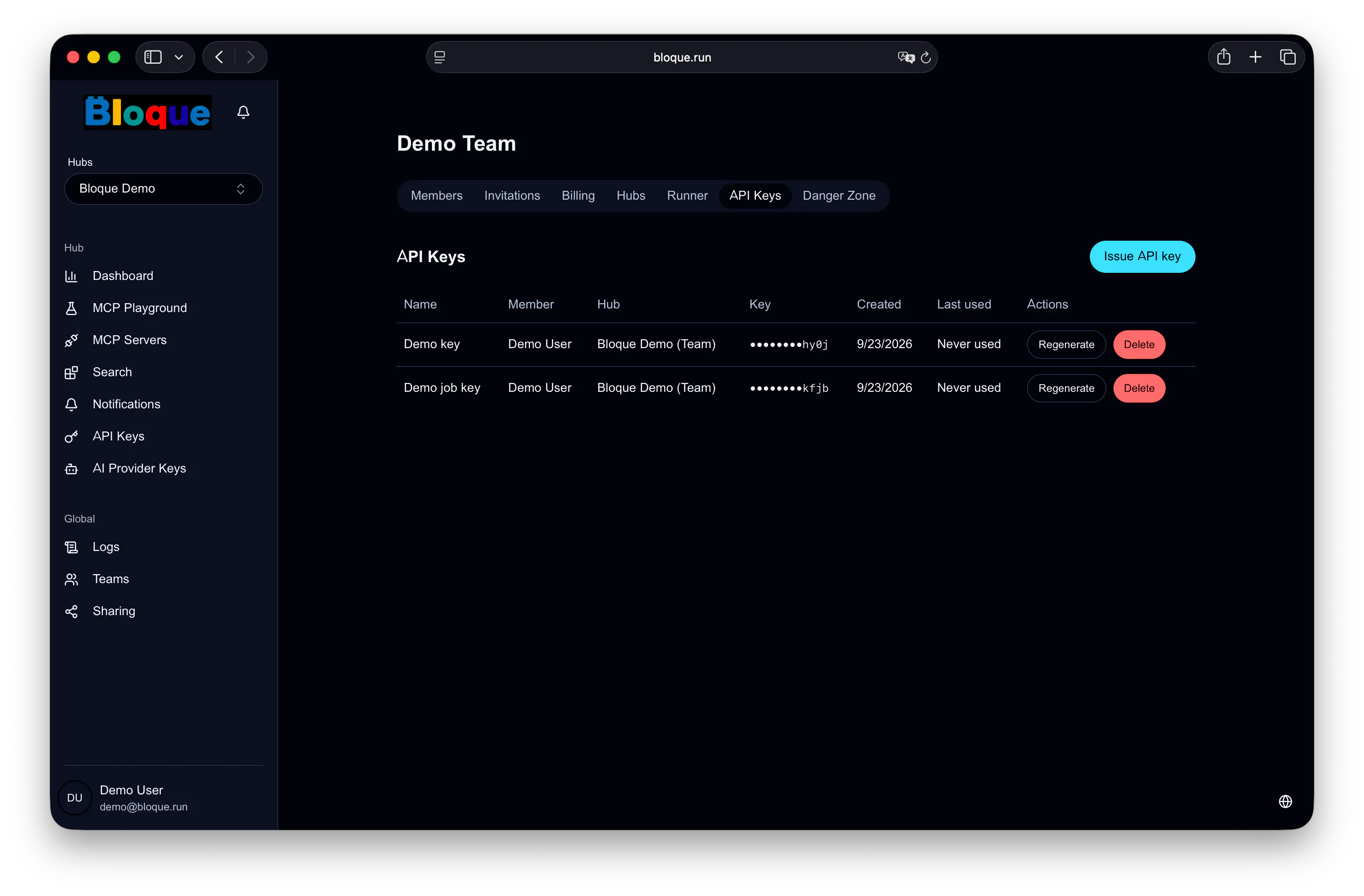1364x896 pixels.
Task: Click the API Keys key icon
Action: coord(71,437)
